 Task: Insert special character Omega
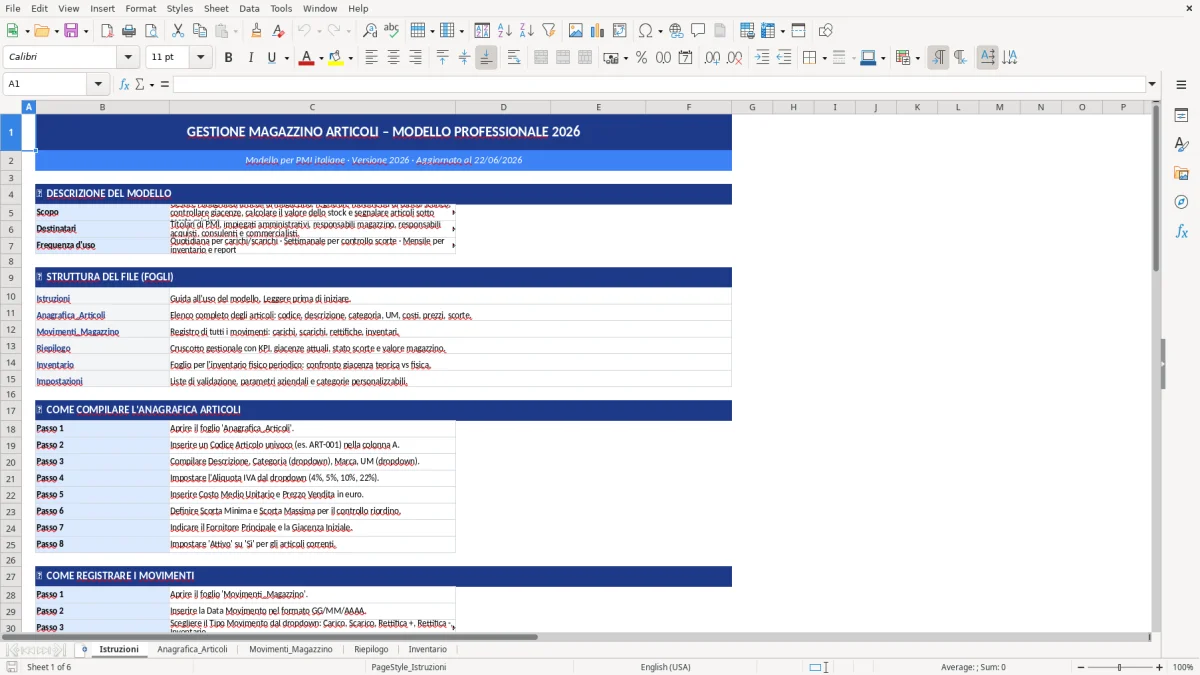click(x=646, y=31)
